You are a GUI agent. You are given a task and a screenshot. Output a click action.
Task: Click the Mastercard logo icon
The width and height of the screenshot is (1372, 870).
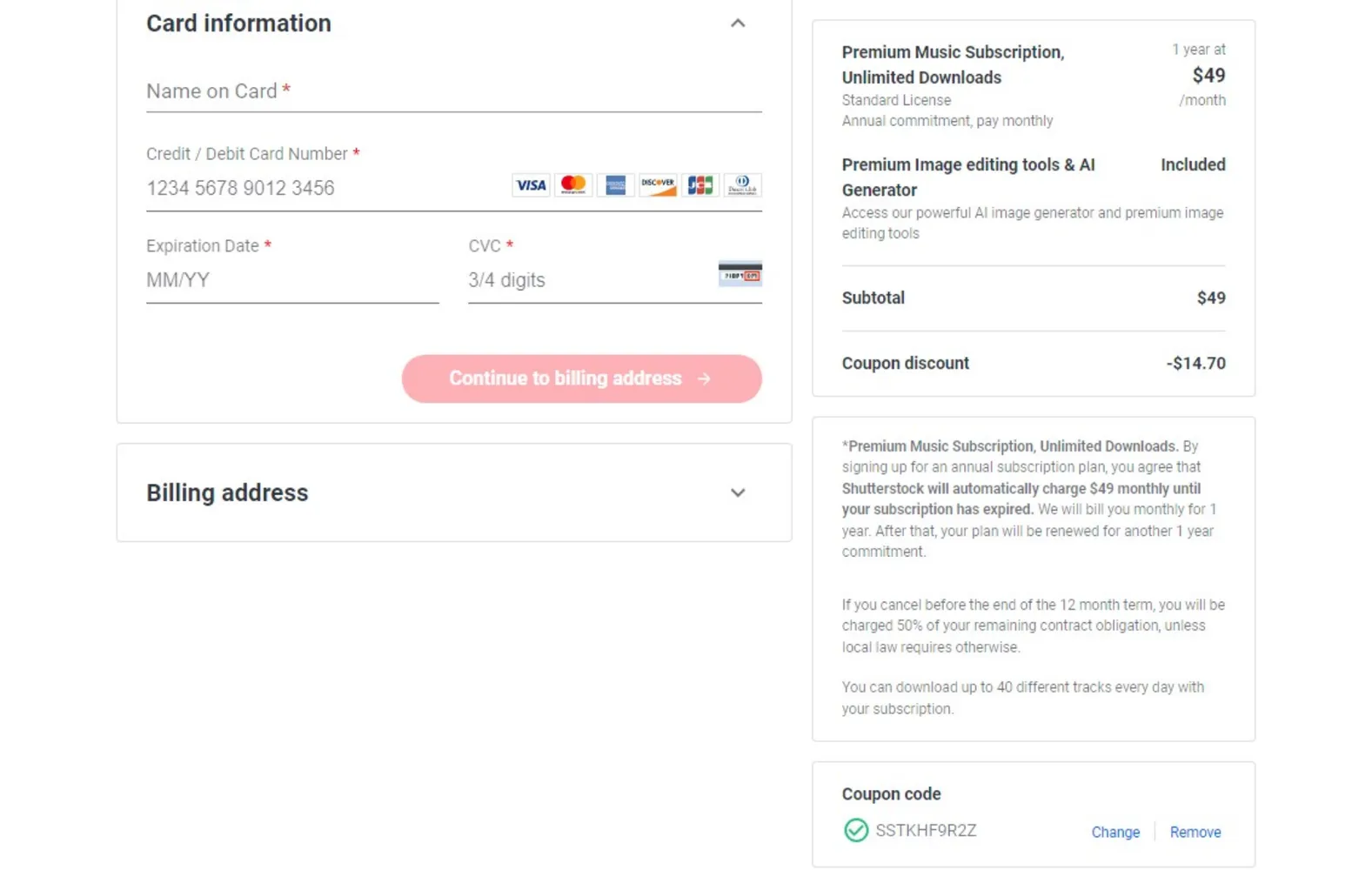click(x=572, y=185)
